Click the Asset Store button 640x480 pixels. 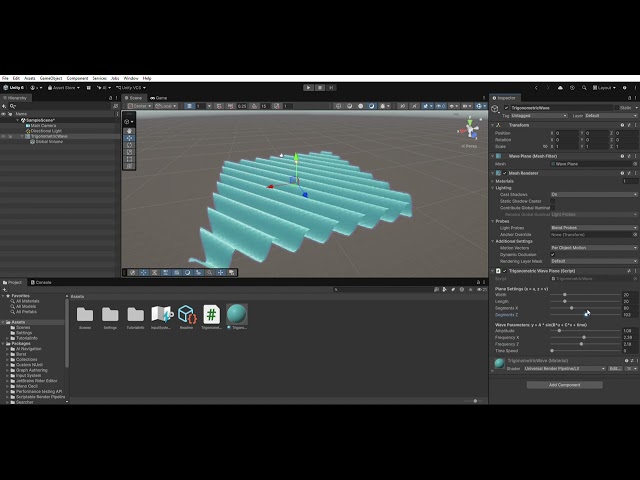tap(64, 88)
